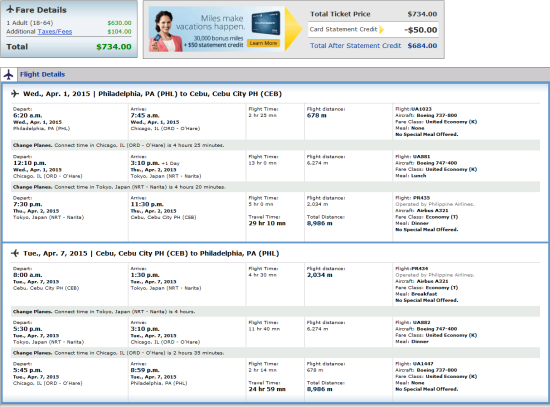Click Total After Statement Credit link
The width and height of the screenshot is (550, 407).
[x=355, y=46]
